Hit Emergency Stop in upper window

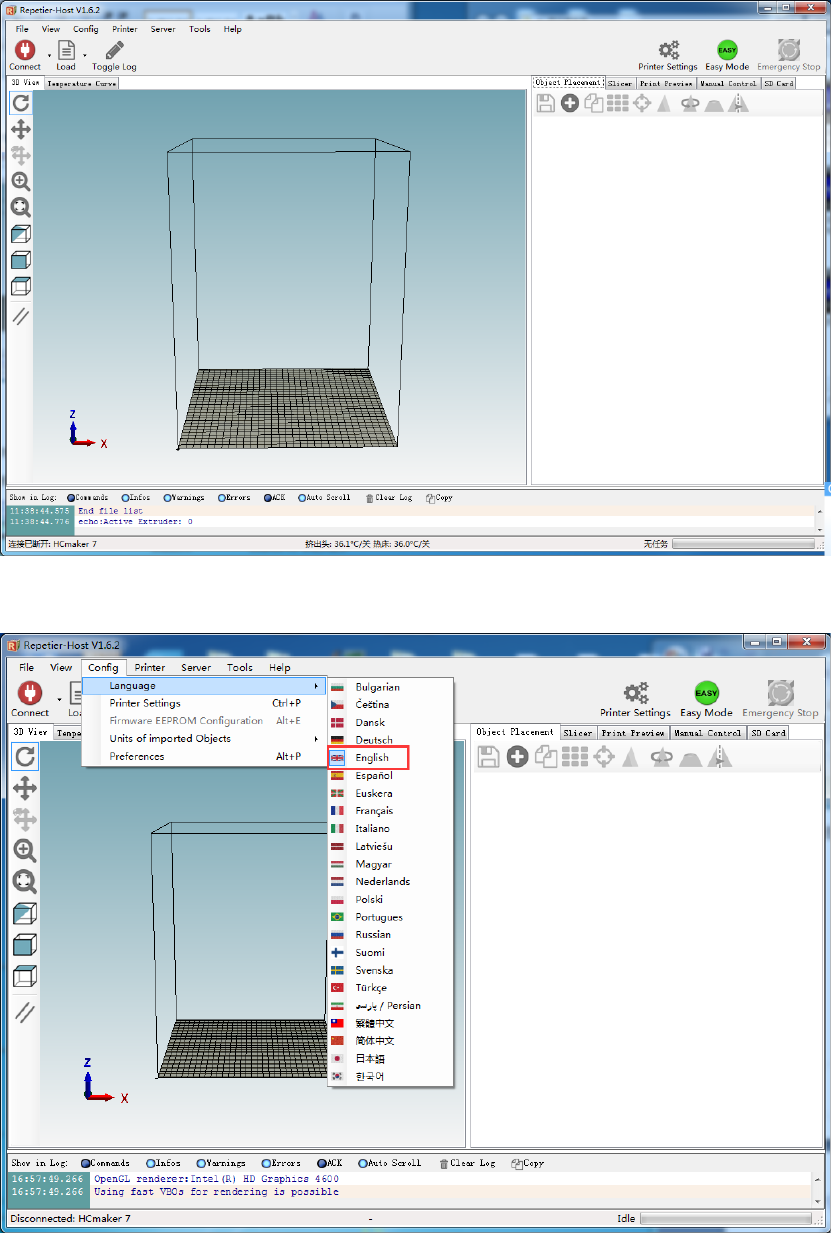coord(789,49)
